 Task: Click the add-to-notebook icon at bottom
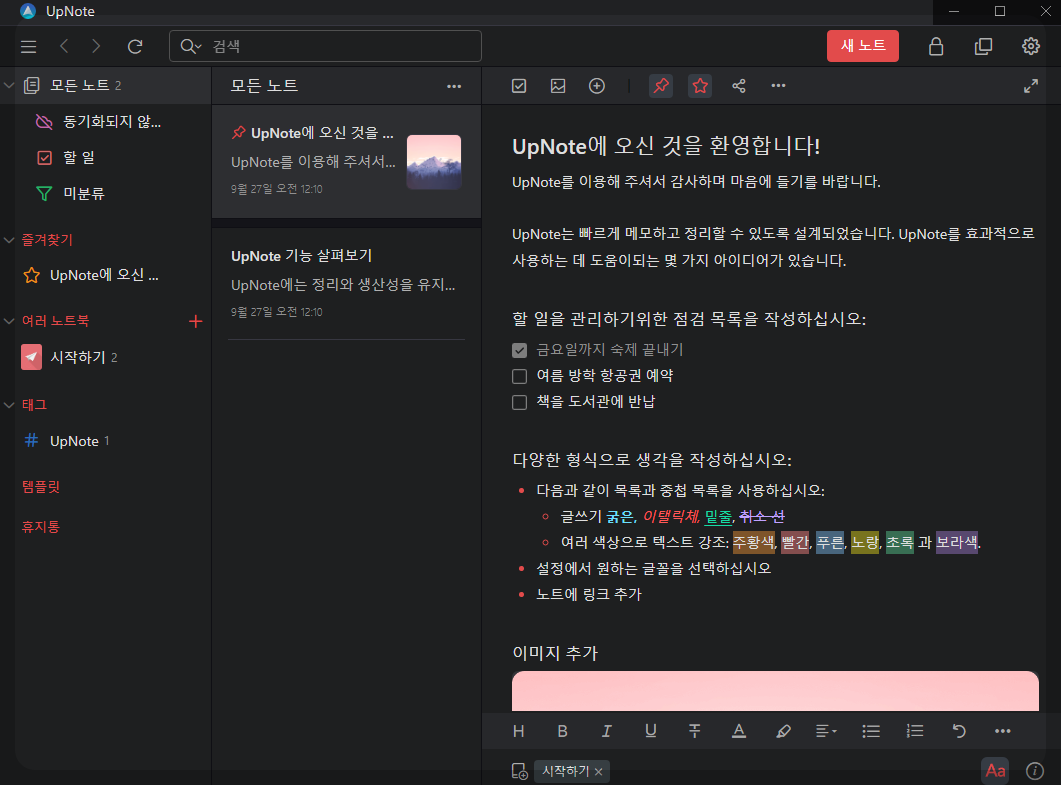520,771
